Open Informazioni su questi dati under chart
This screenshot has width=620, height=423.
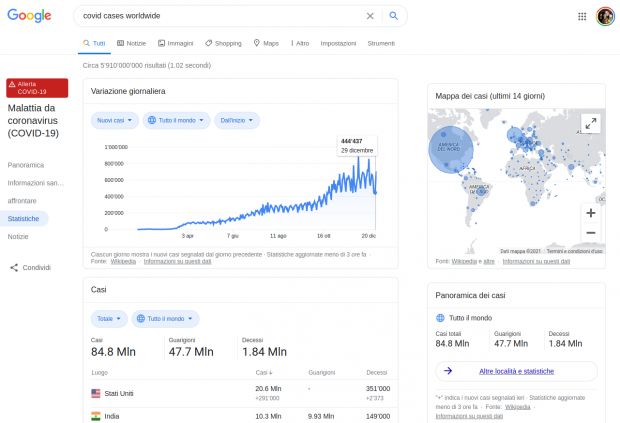pyautogui.click(x=178, y=261)
